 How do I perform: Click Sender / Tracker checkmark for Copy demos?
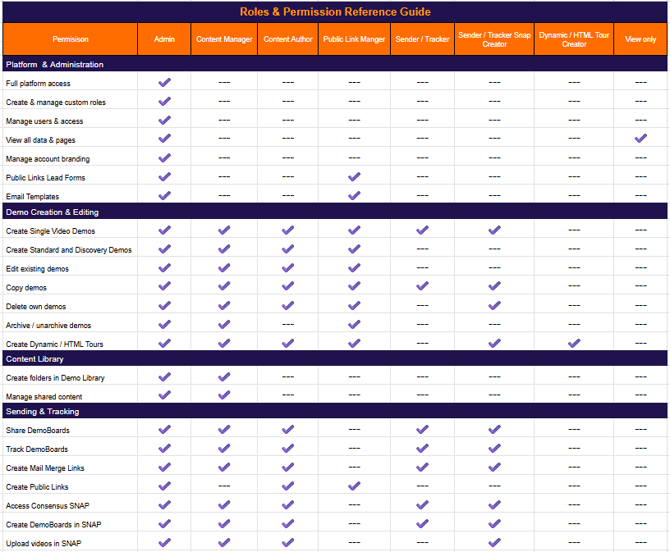click(x=422, y=286)
